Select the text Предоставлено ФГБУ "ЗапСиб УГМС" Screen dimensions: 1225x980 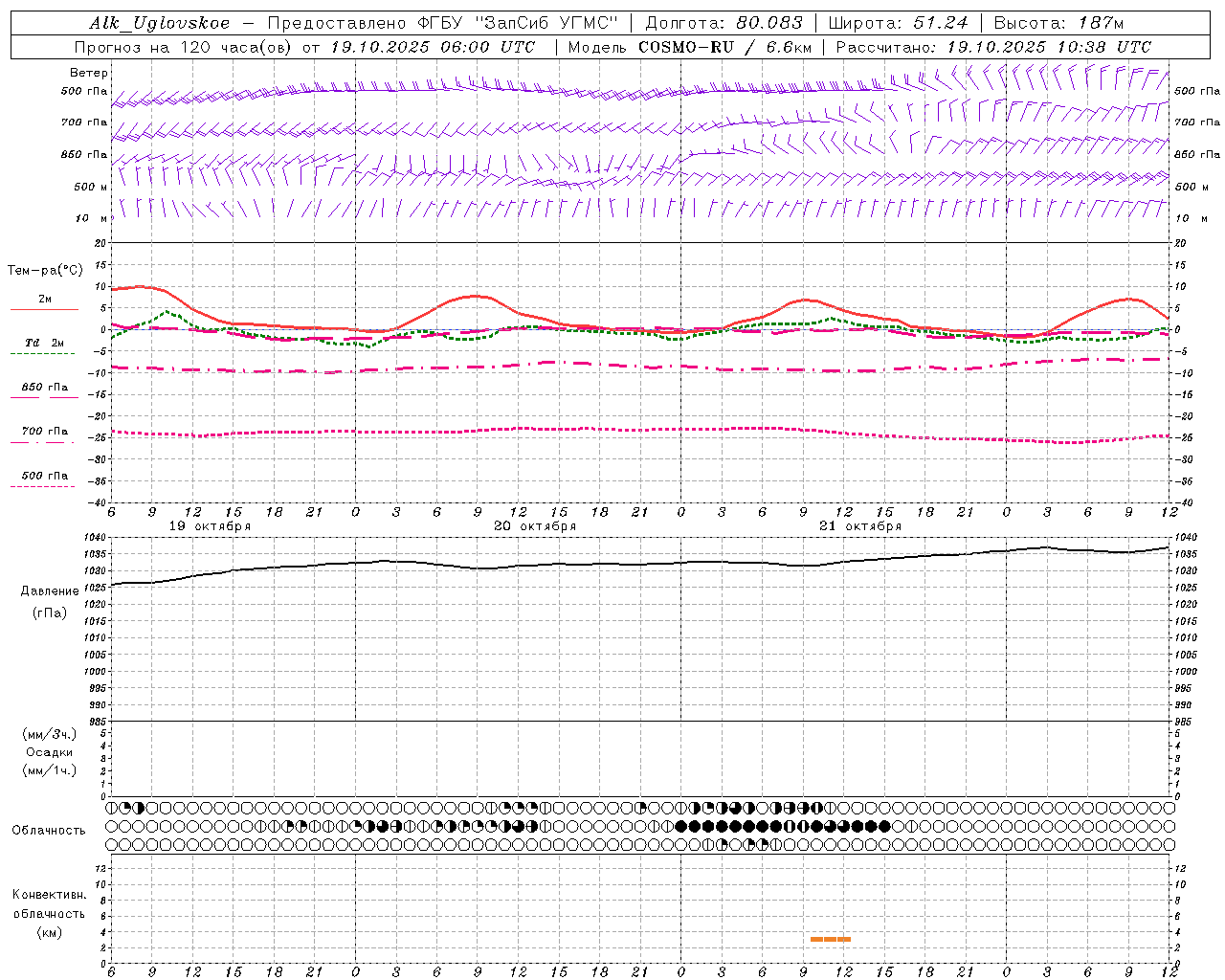point(442,24)
